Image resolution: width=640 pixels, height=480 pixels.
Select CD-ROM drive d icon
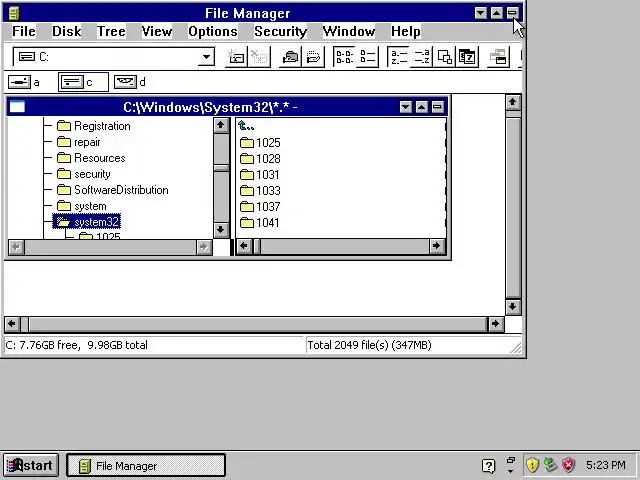pos(125,82)
